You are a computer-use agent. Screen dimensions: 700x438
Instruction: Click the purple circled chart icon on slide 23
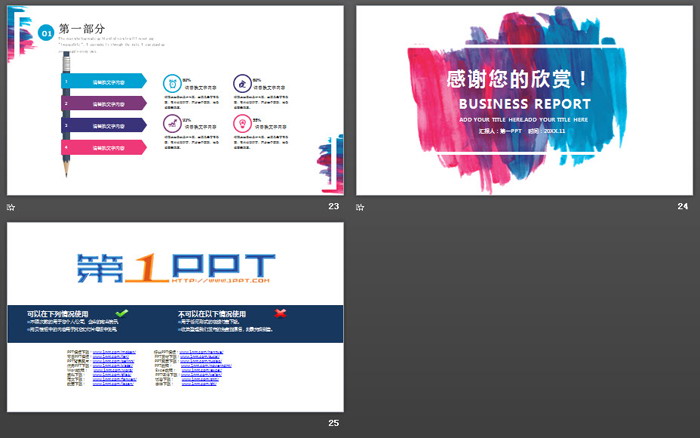pos(242,83)
